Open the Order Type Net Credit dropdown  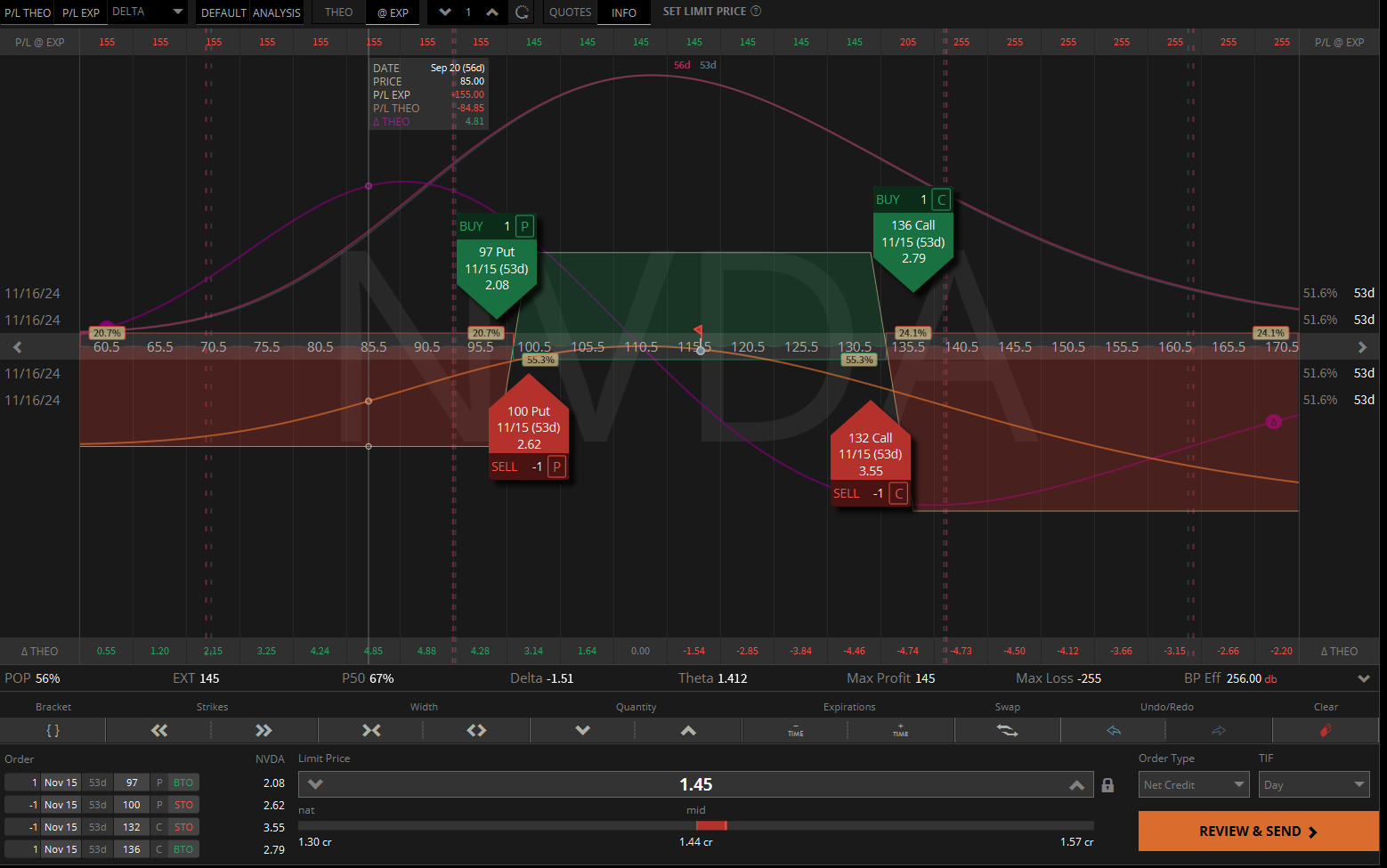tap(1194, 784)
